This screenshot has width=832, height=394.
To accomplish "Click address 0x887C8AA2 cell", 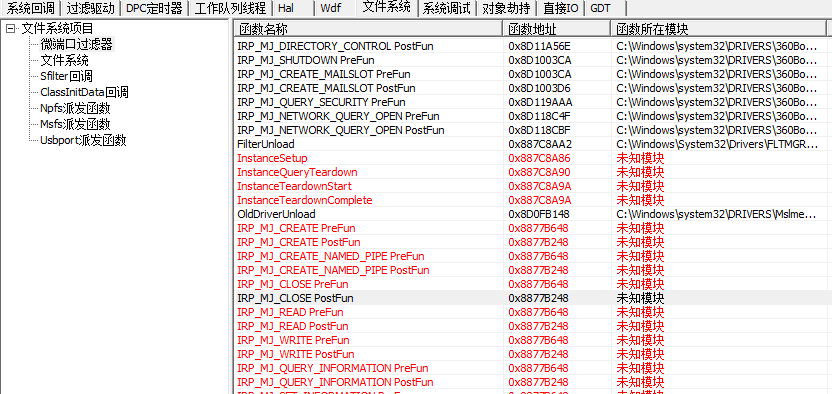I will (x=540, y=144).
